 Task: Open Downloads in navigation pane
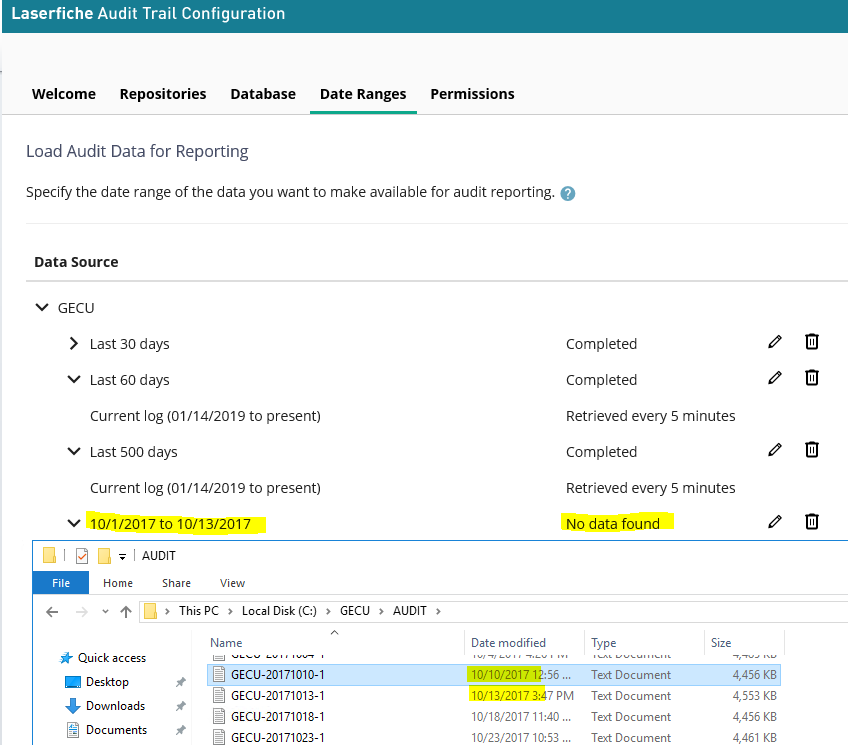coord(115,706)
